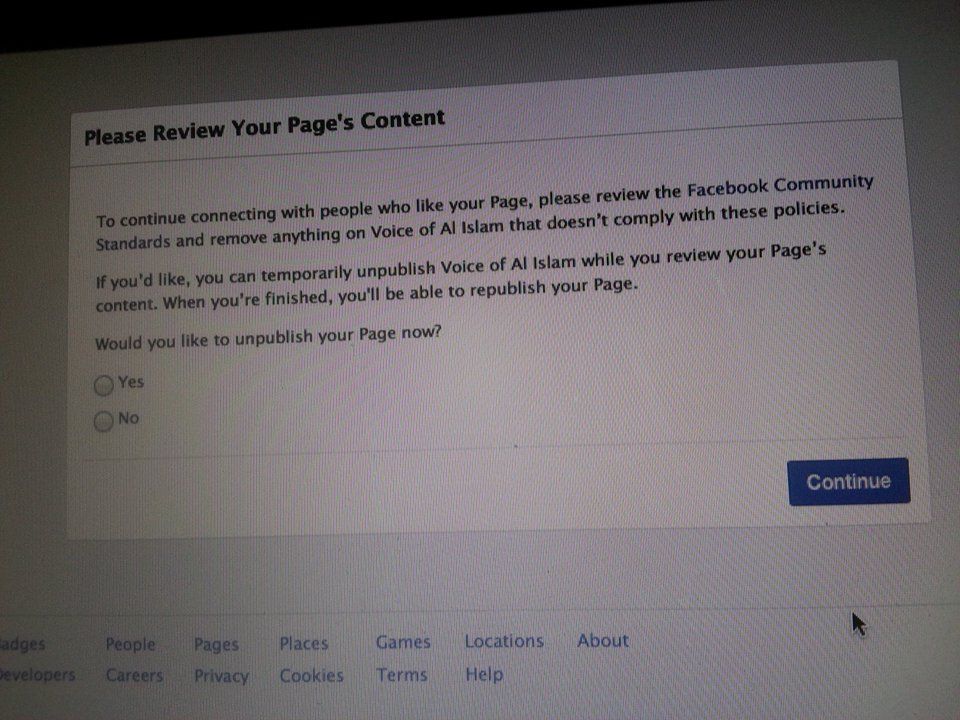
Task: Open the Developers footer link
Action: [x=37, y=675]
